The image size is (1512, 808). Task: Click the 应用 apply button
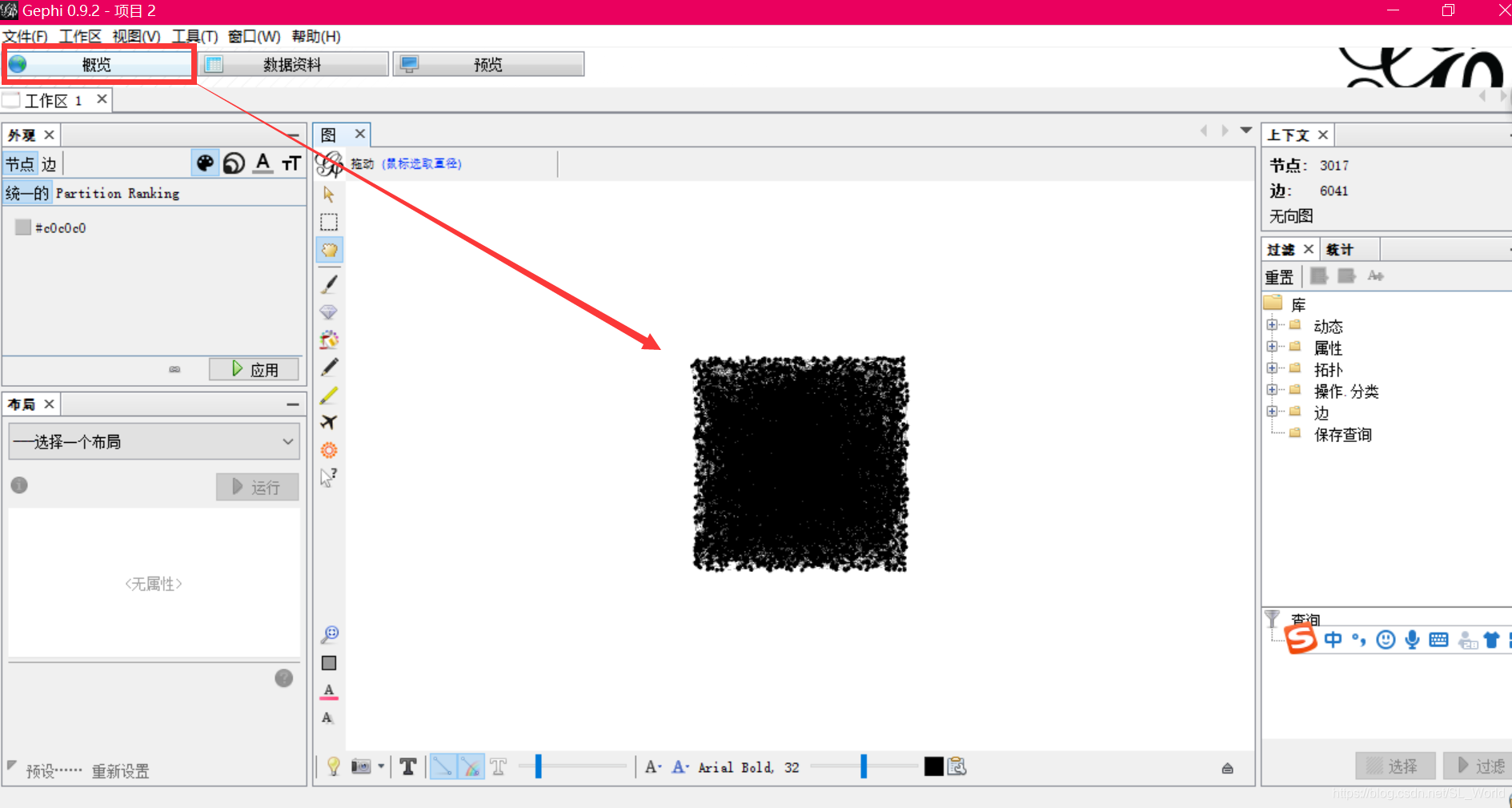coord(254,369)
